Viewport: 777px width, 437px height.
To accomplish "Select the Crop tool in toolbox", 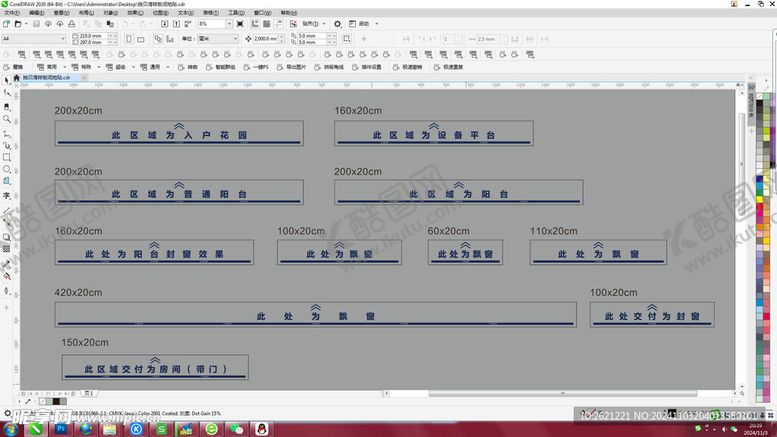I will pos(6,106).
